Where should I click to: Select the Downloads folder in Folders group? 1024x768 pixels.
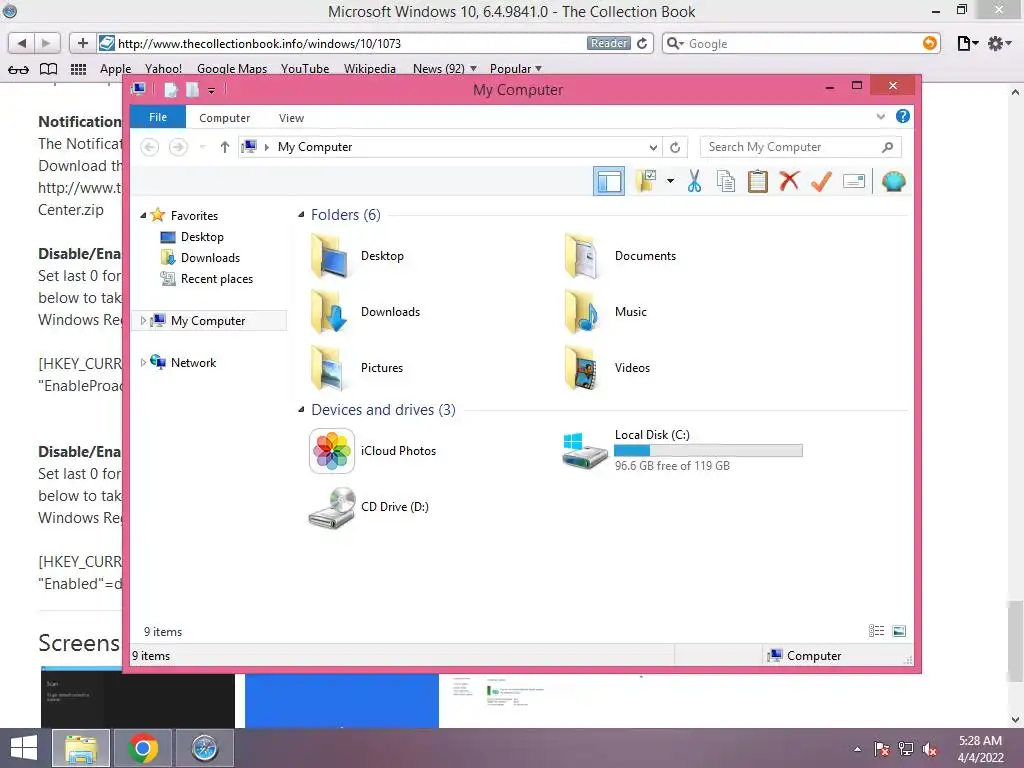(x=330, y=312)
